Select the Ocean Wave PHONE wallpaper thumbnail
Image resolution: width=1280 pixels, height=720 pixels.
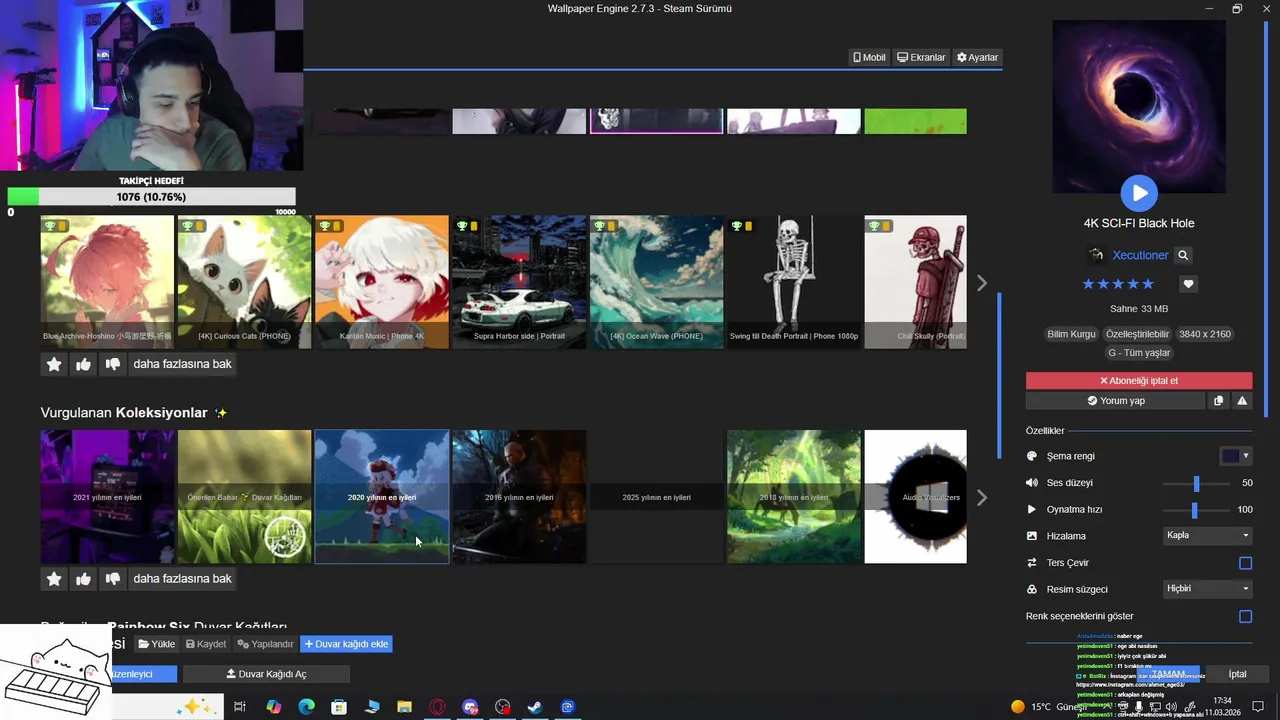click(x=656, y=282)
